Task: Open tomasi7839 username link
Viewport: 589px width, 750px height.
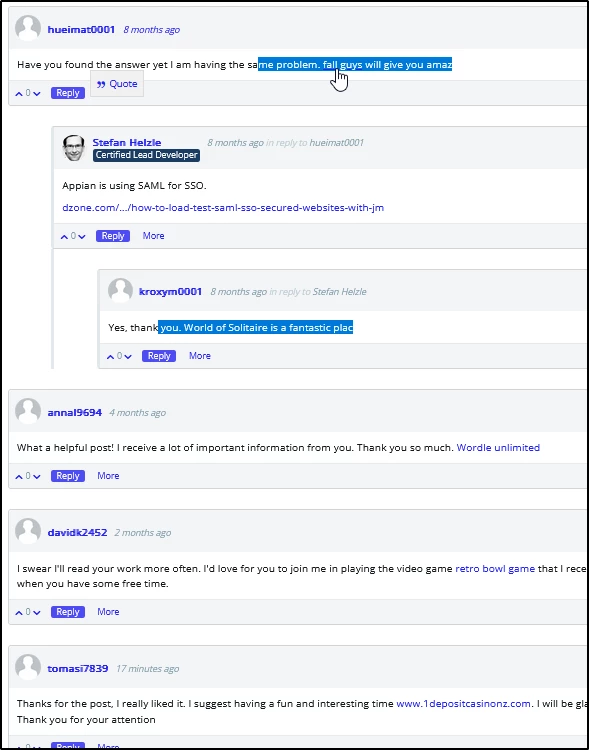Action: point(78,669)
